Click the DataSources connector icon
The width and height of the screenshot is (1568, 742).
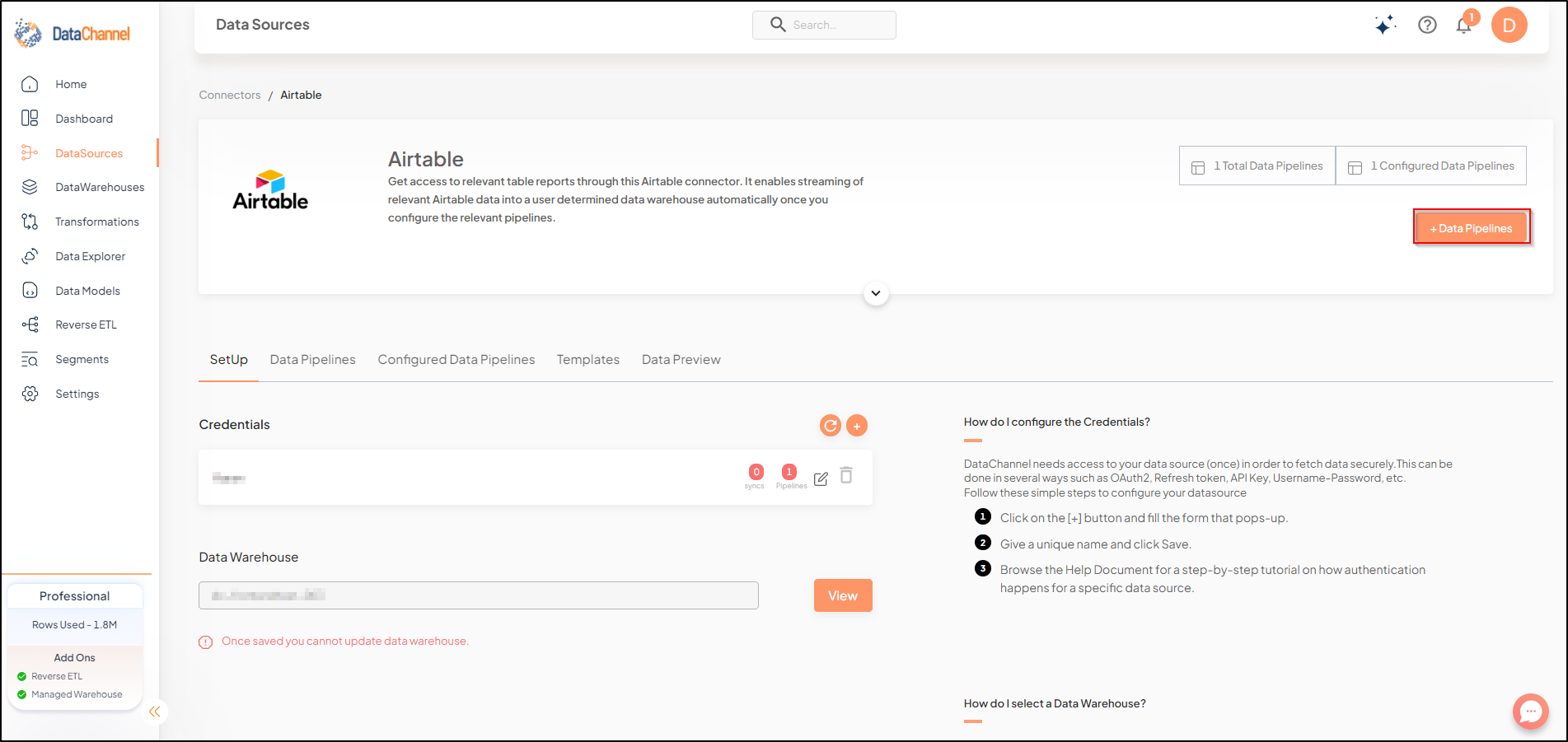30,153
